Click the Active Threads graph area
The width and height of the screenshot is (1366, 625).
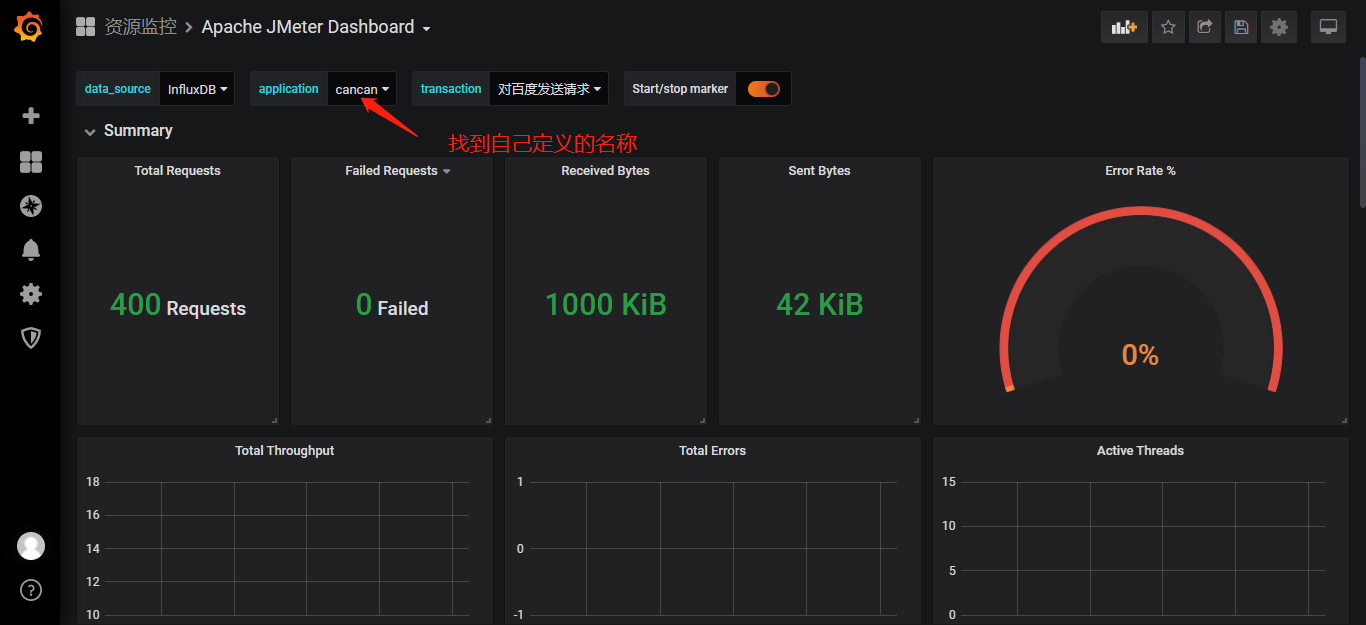click(1141, 548)
